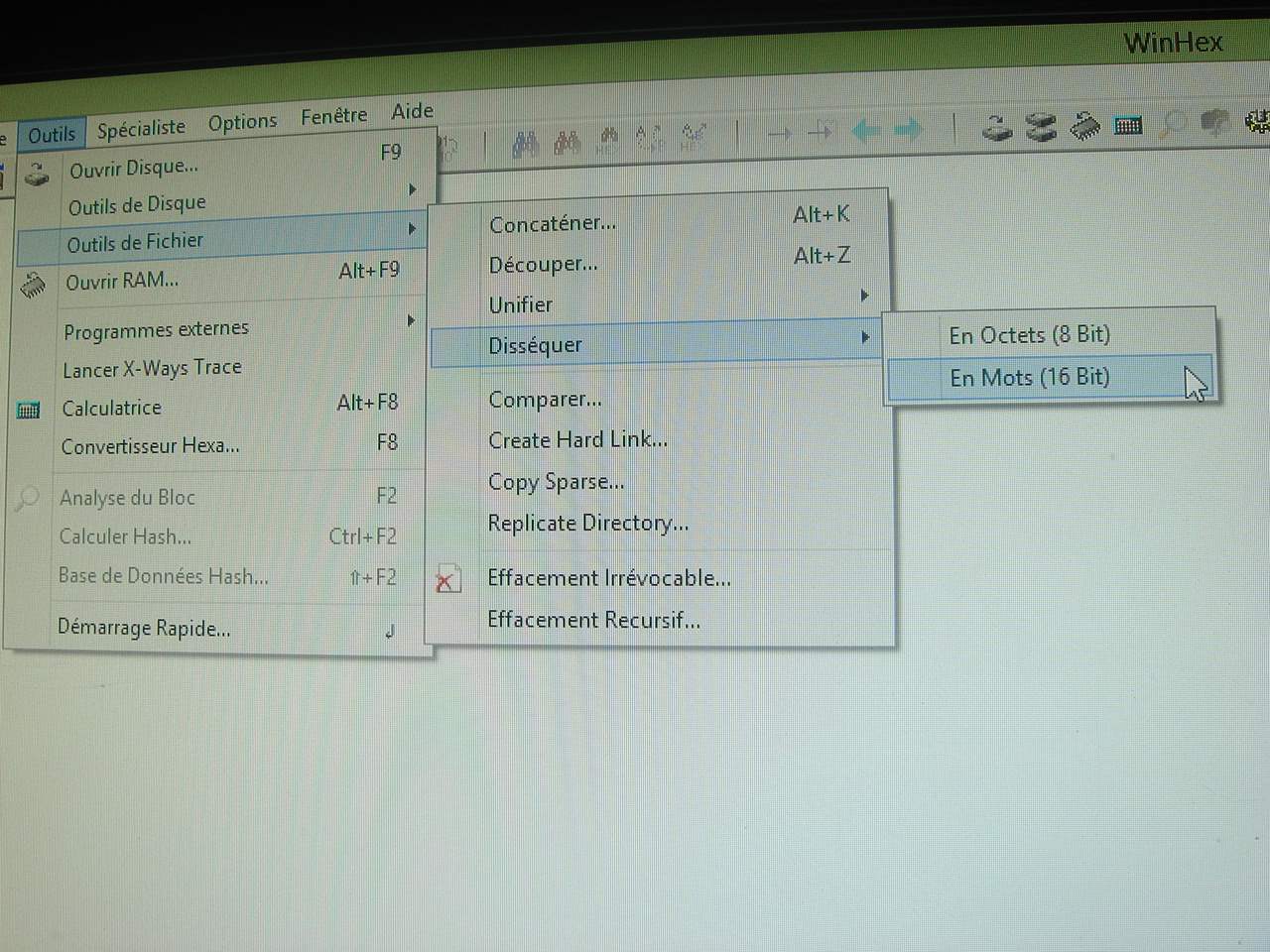Open the Options menu
The height and width of the screenshot is (952, 1270).
(x=242, y=123)
